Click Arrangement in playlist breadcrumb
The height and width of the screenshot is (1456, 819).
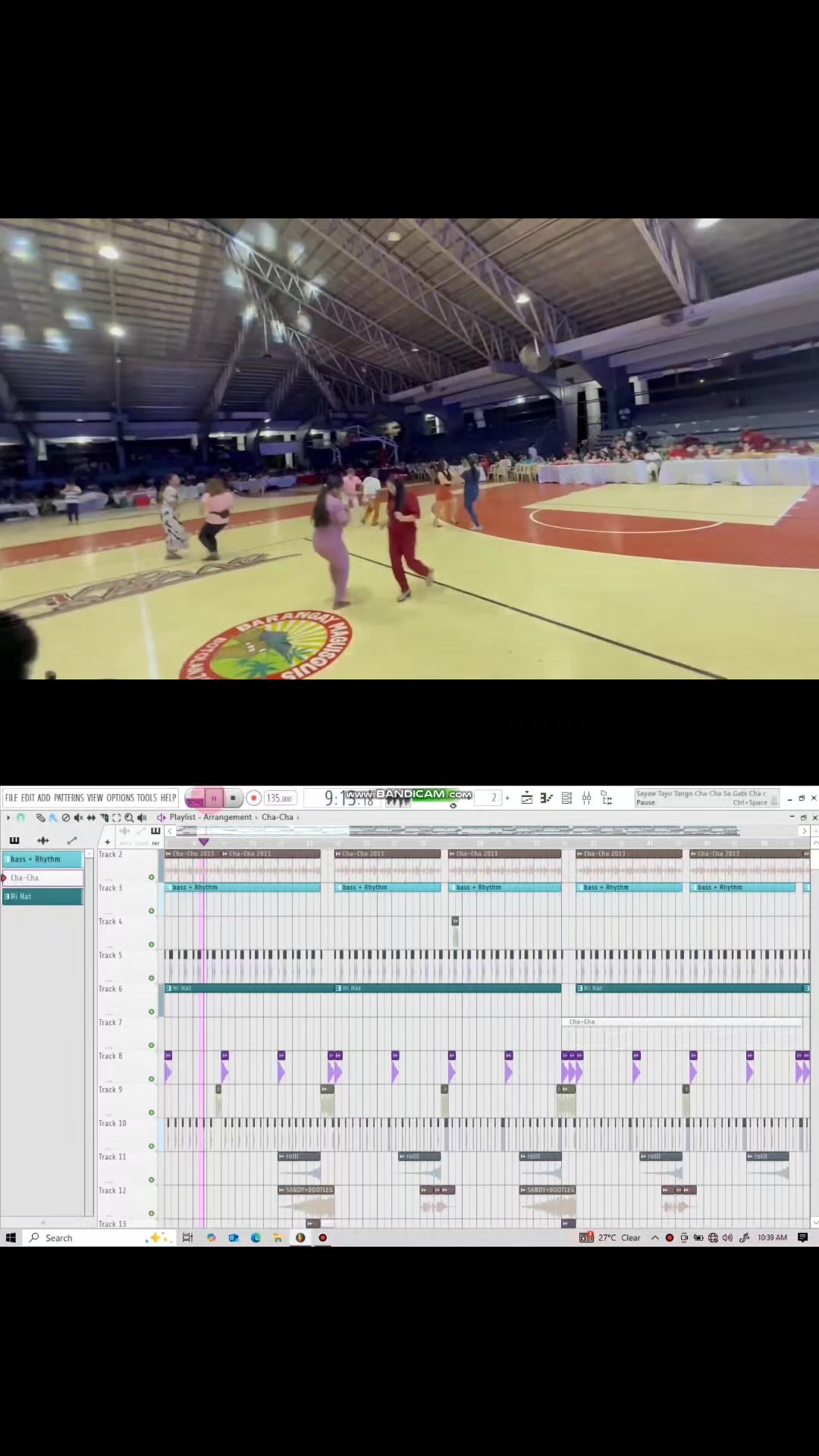(x=227, y=817)
